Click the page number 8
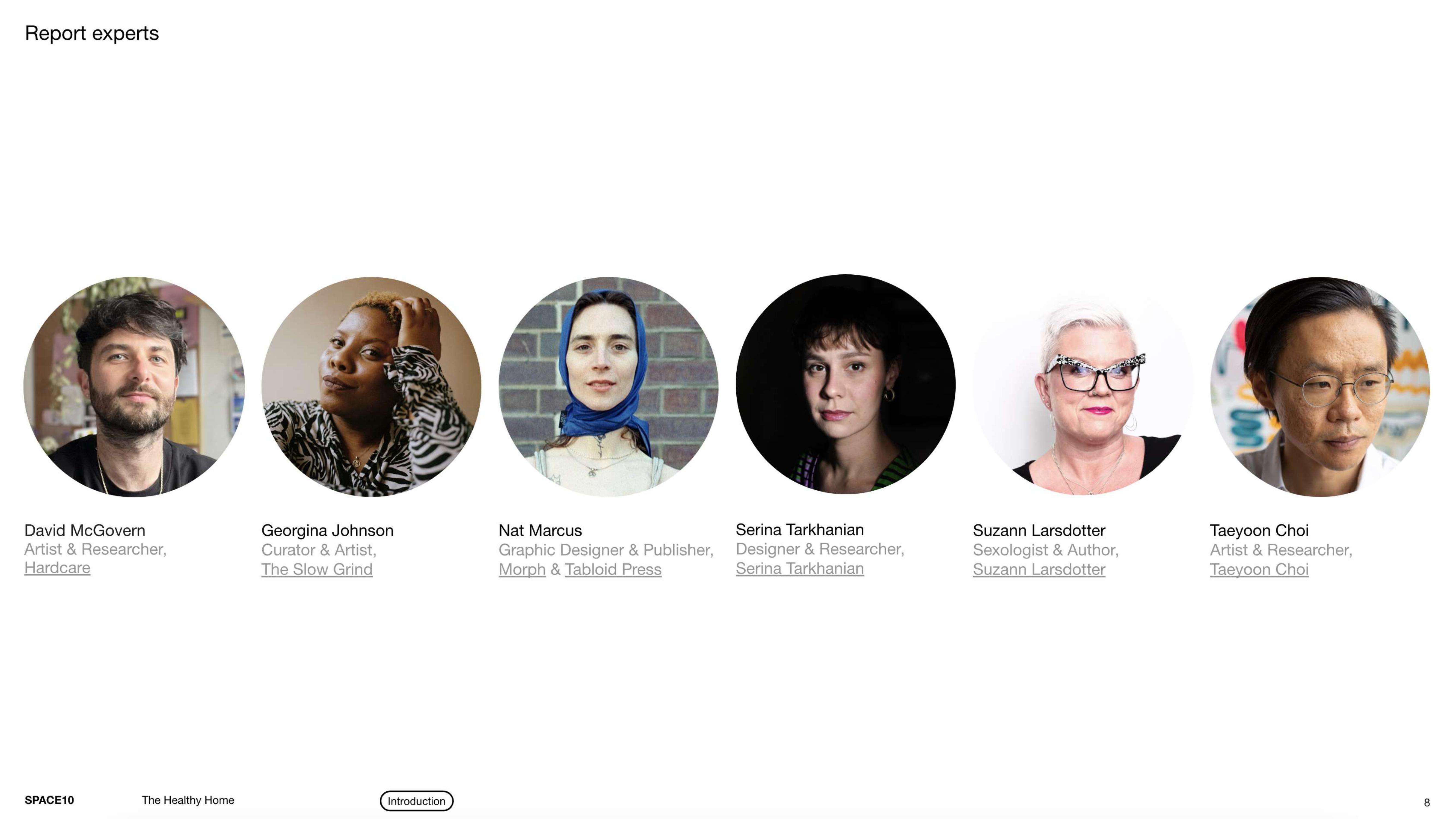 tap(1427, 802)
